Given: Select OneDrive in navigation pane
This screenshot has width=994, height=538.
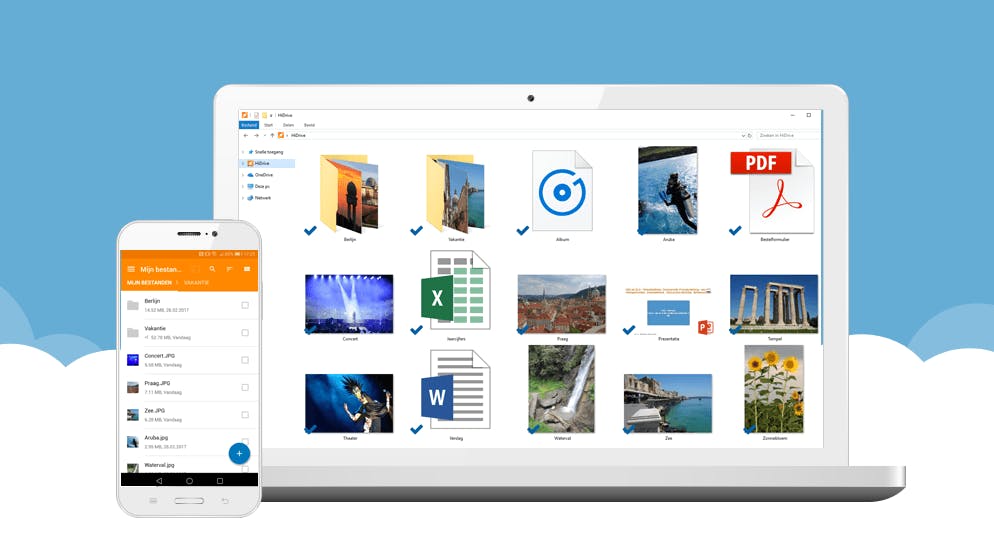Looking at the screenshot, I should click(x=264, y=175).
